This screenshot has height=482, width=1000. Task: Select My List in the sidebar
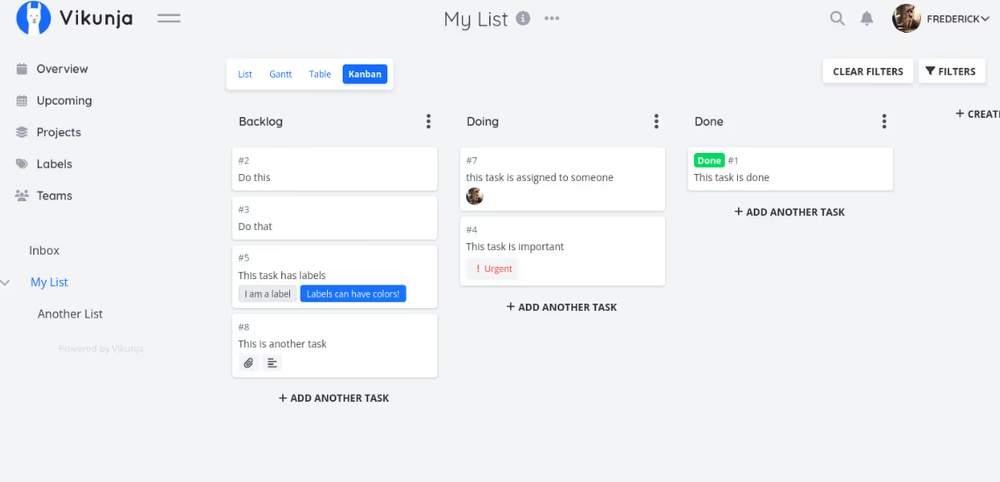point(49,282)
